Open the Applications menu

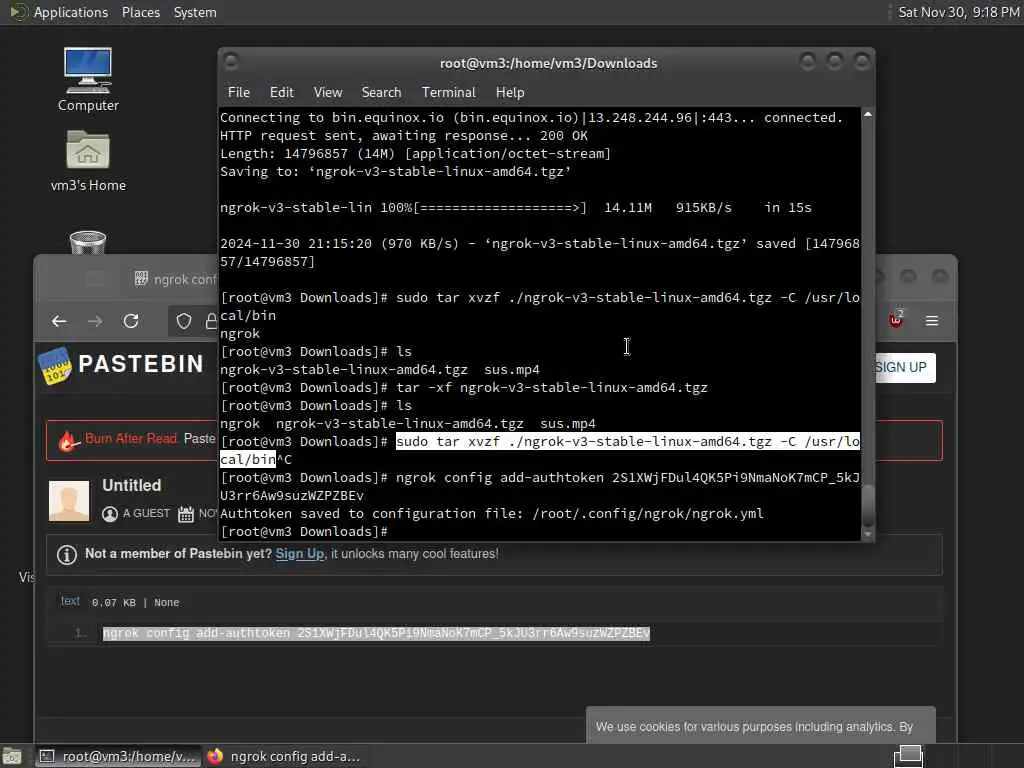pyautogui.click(x=71, y=12)
